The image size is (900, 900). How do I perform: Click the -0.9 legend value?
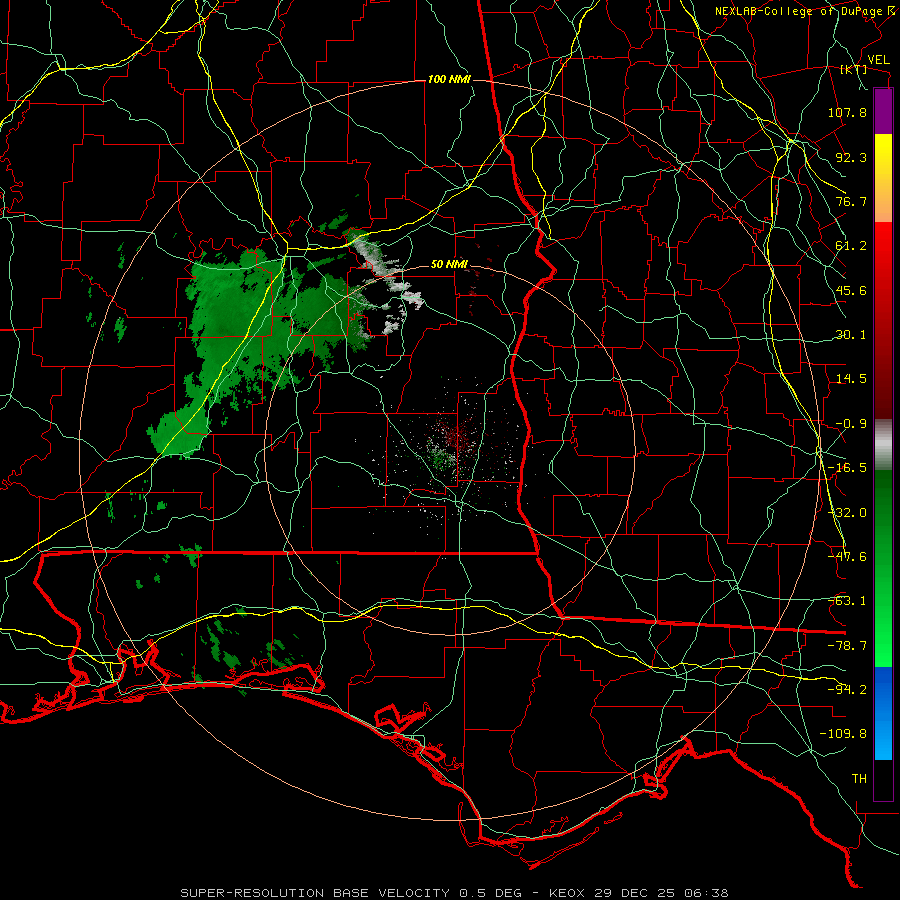pyautogui.click(x=851, y=424)
